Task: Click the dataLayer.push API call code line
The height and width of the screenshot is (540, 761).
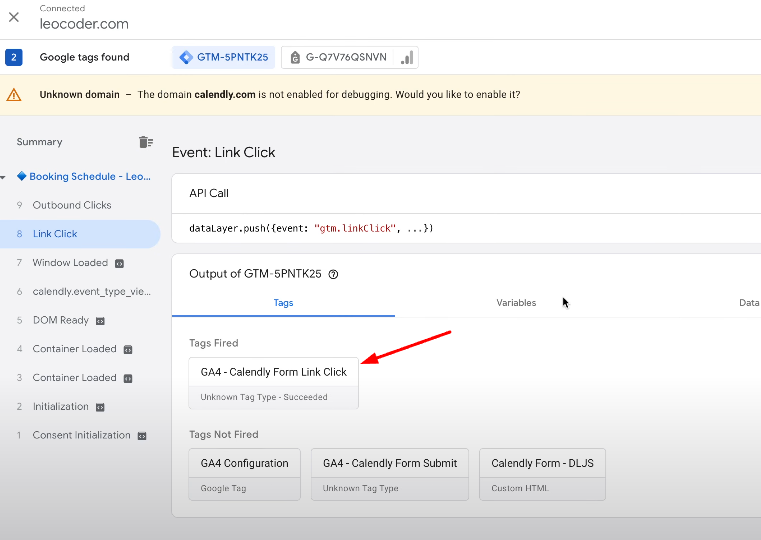Action: pos(311,229)
